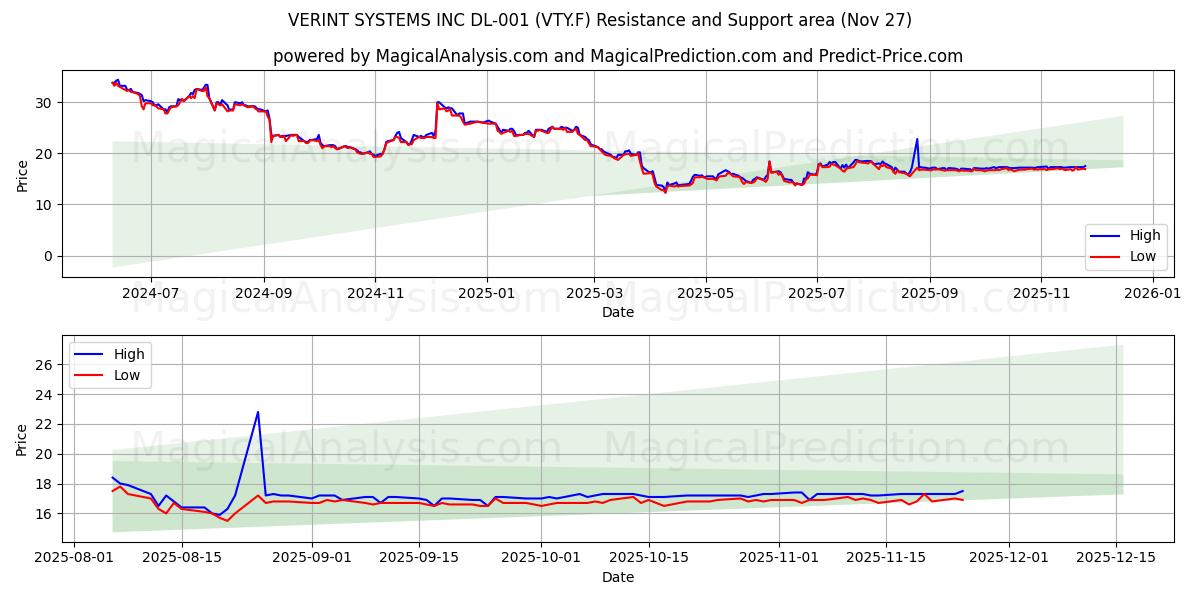This screenshot has height=600, width=1200.
Task: Click the '2025-08-15' tick label on the bottom chart
Action: (181, 558)
